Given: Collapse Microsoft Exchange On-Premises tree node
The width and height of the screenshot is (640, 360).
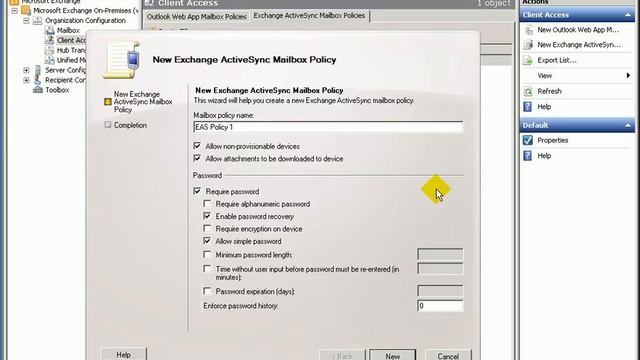Looking at the screenshot, I should (15, 11).
